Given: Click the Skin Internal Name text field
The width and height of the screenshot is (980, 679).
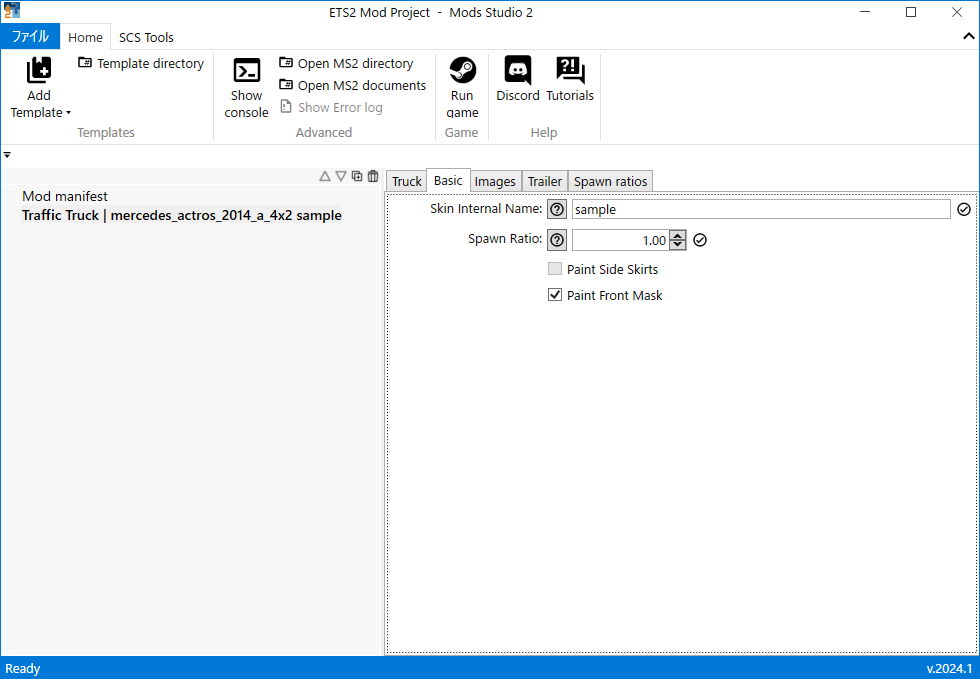Looking at the screenshot, I should tap(760, 210).
